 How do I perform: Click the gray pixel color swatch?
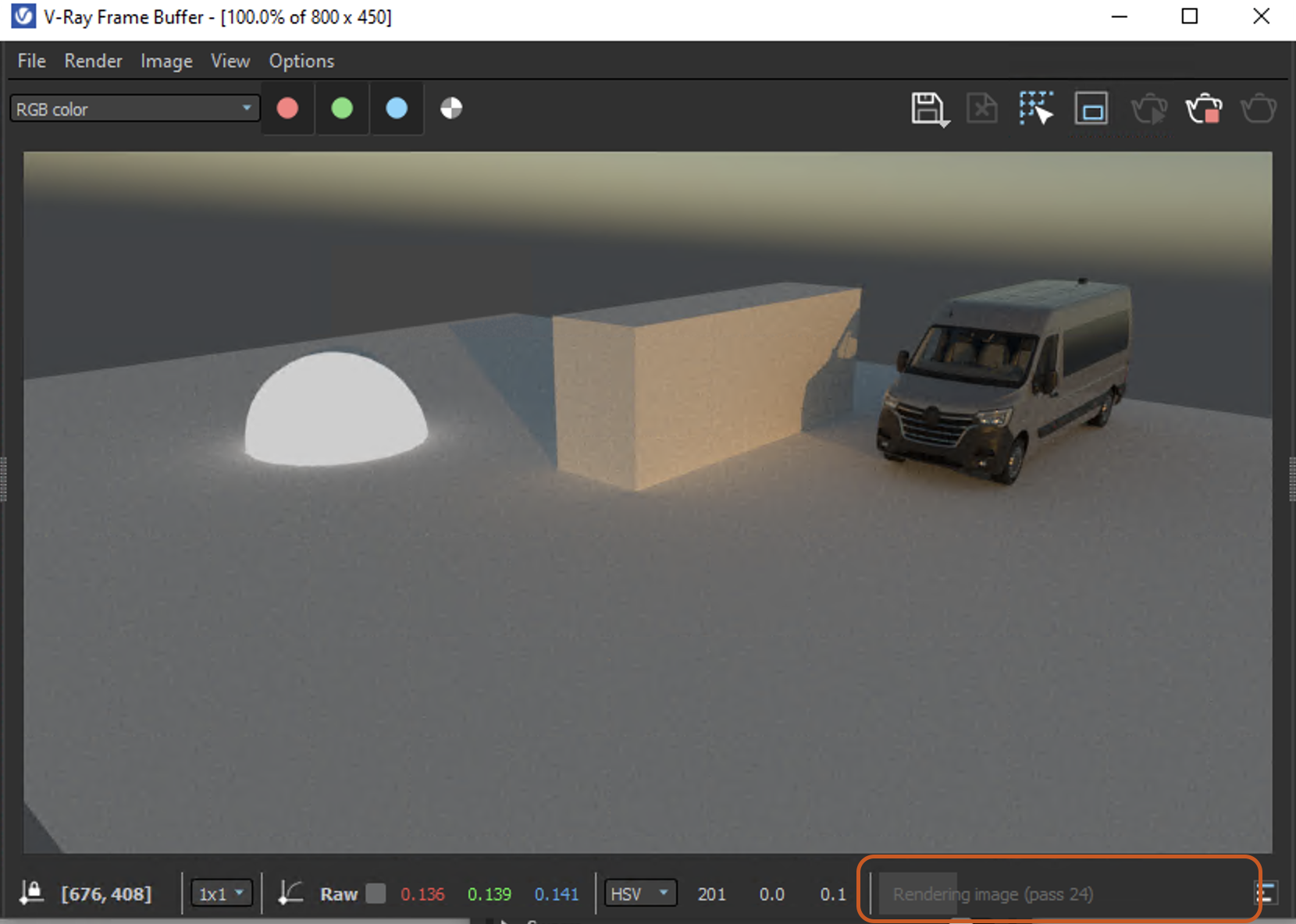coord(376,893)
